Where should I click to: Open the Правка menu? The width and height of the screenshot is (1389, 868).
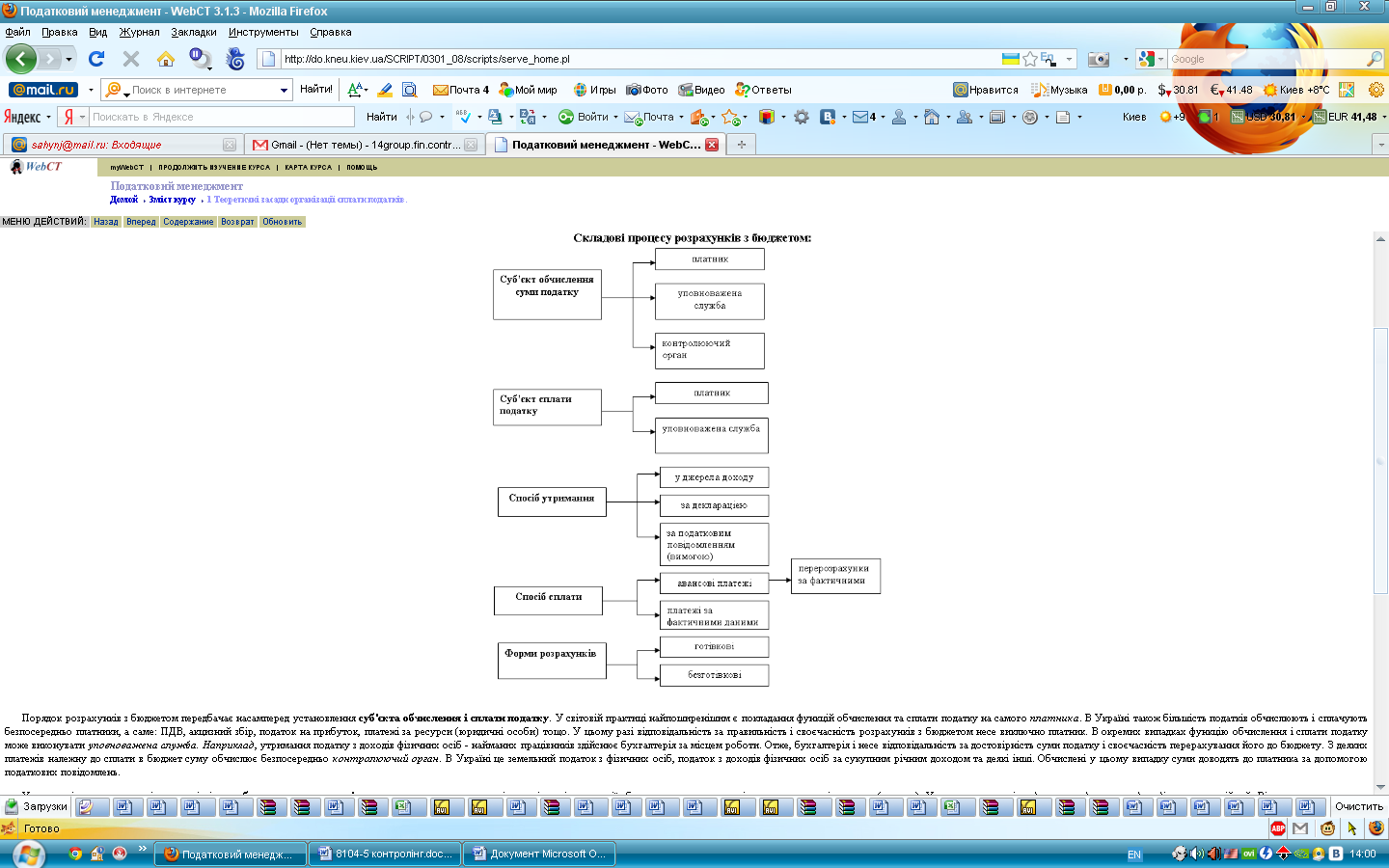(60, 32)
